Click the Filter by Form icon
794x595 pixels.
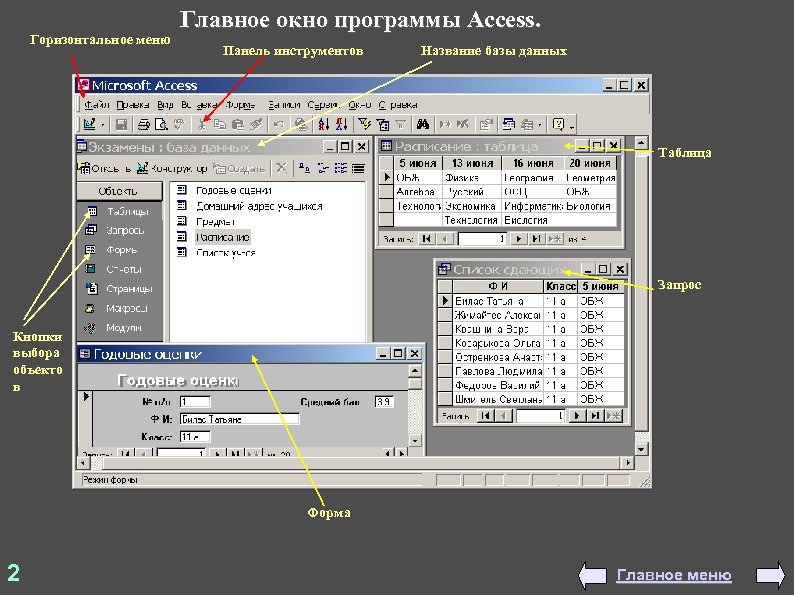383,124
